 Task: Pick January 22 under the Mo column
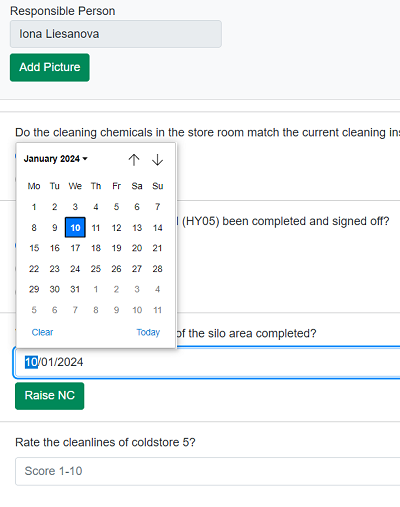pyautogui.click(x=34, y=269)
